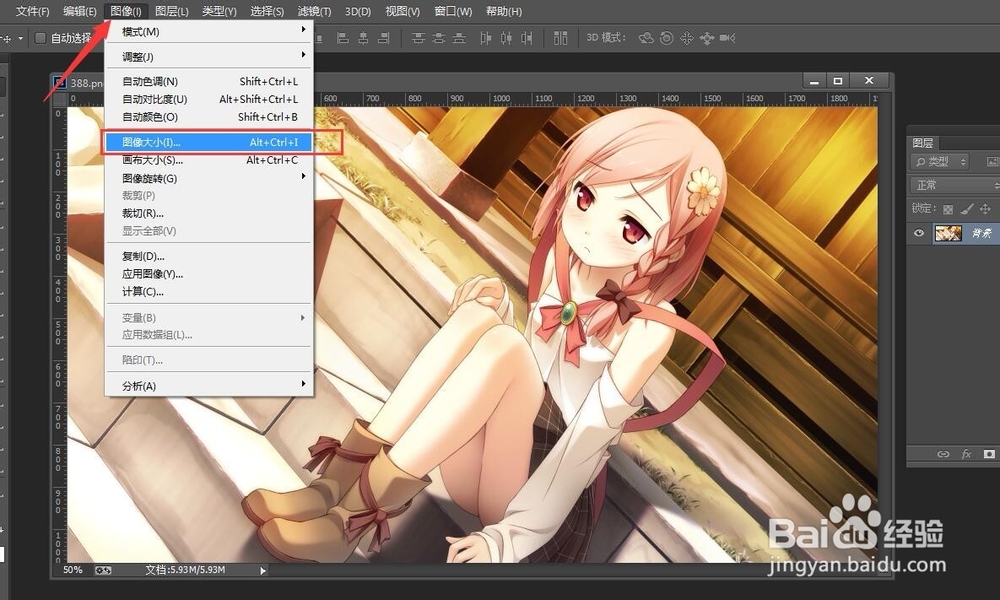Screen dimensions: 1000x600
Task: Select the 3D pan mode icon
Action: pos(687,38)
